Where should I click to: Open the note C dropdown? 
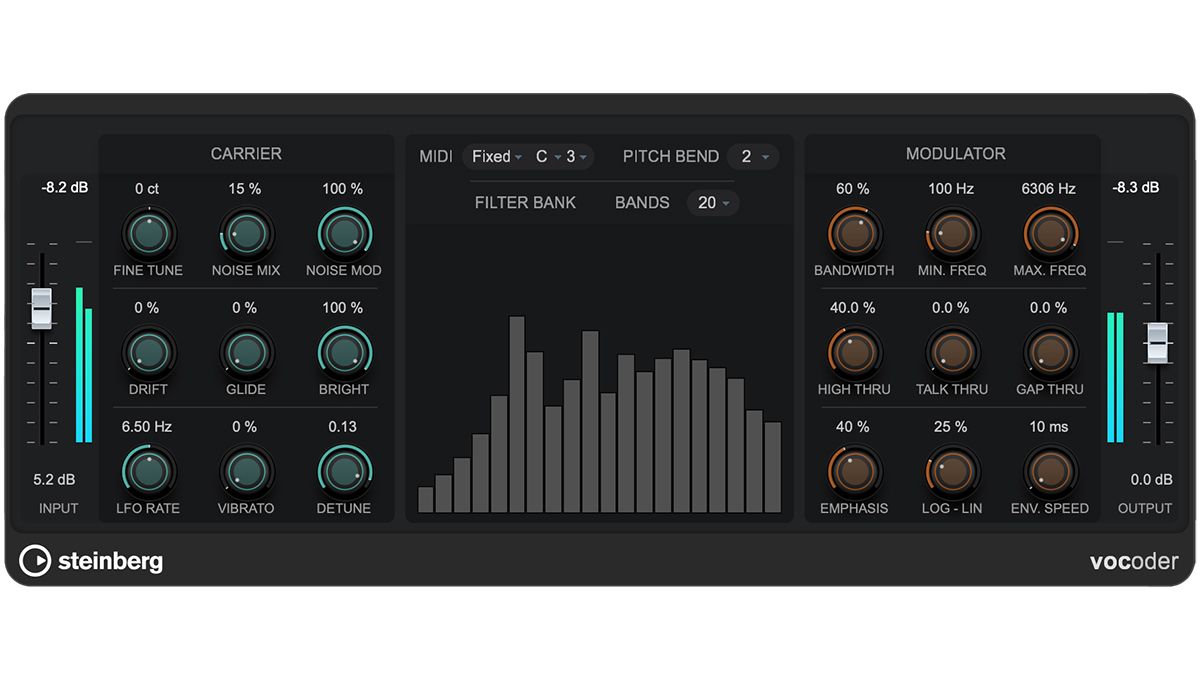coord(548,156)
